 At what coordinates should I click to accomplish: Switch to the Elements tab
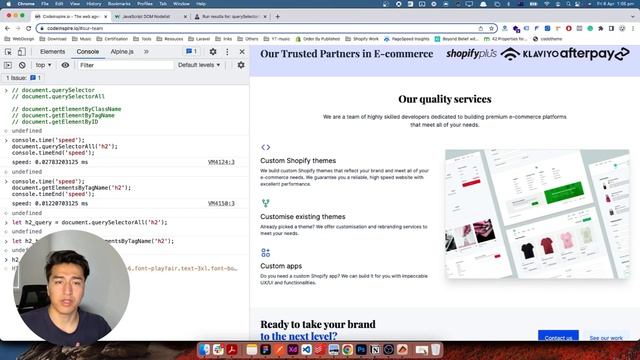(52, 52)
